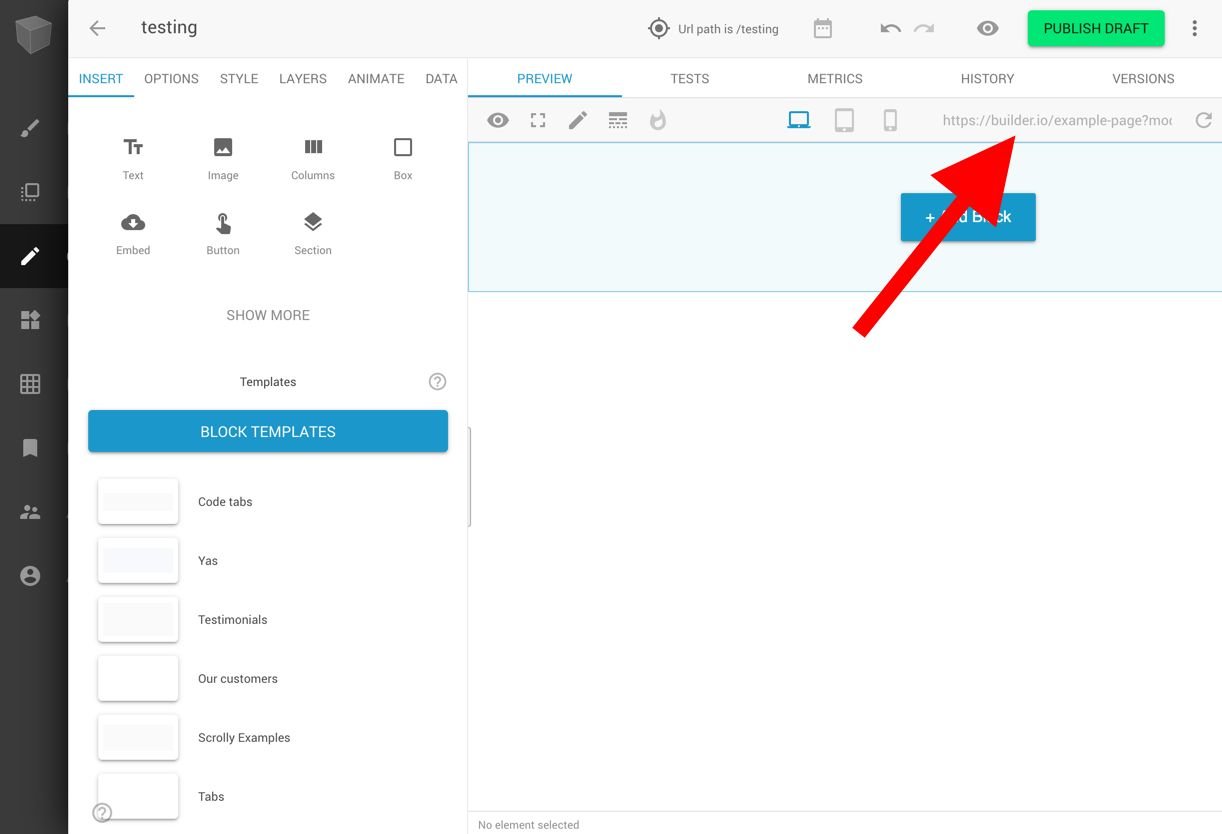Screen dimensions: 1222x834
Task: Switch to tablet device preview
Action: (x=844, y=121)
